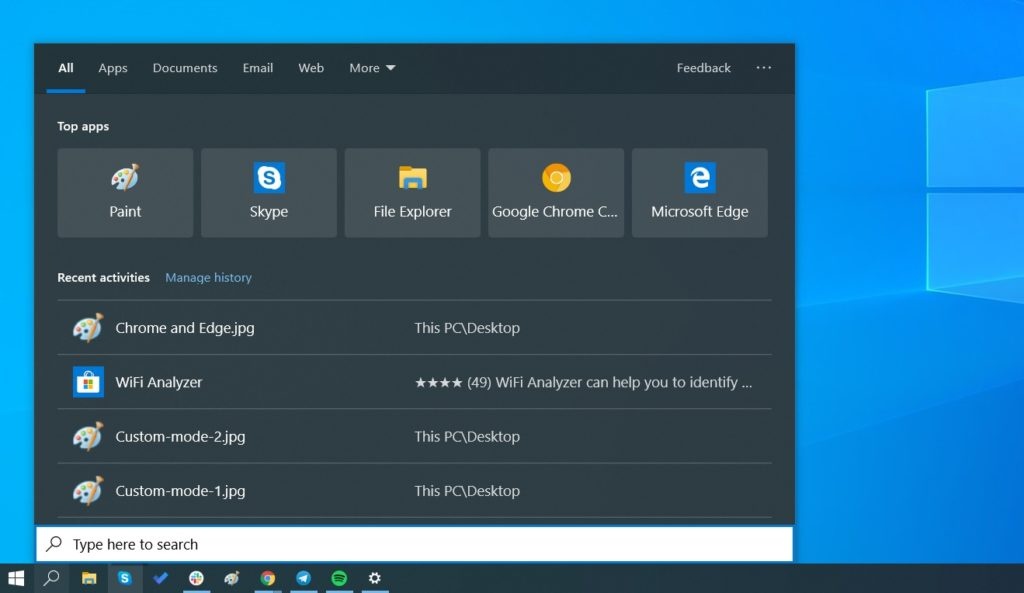
Task: Click inside the search input field
Action: point(400,543)
